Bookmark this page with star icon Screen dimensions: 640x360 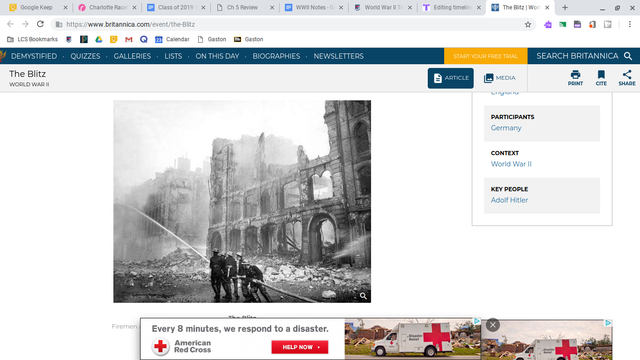tap(528, 24)
